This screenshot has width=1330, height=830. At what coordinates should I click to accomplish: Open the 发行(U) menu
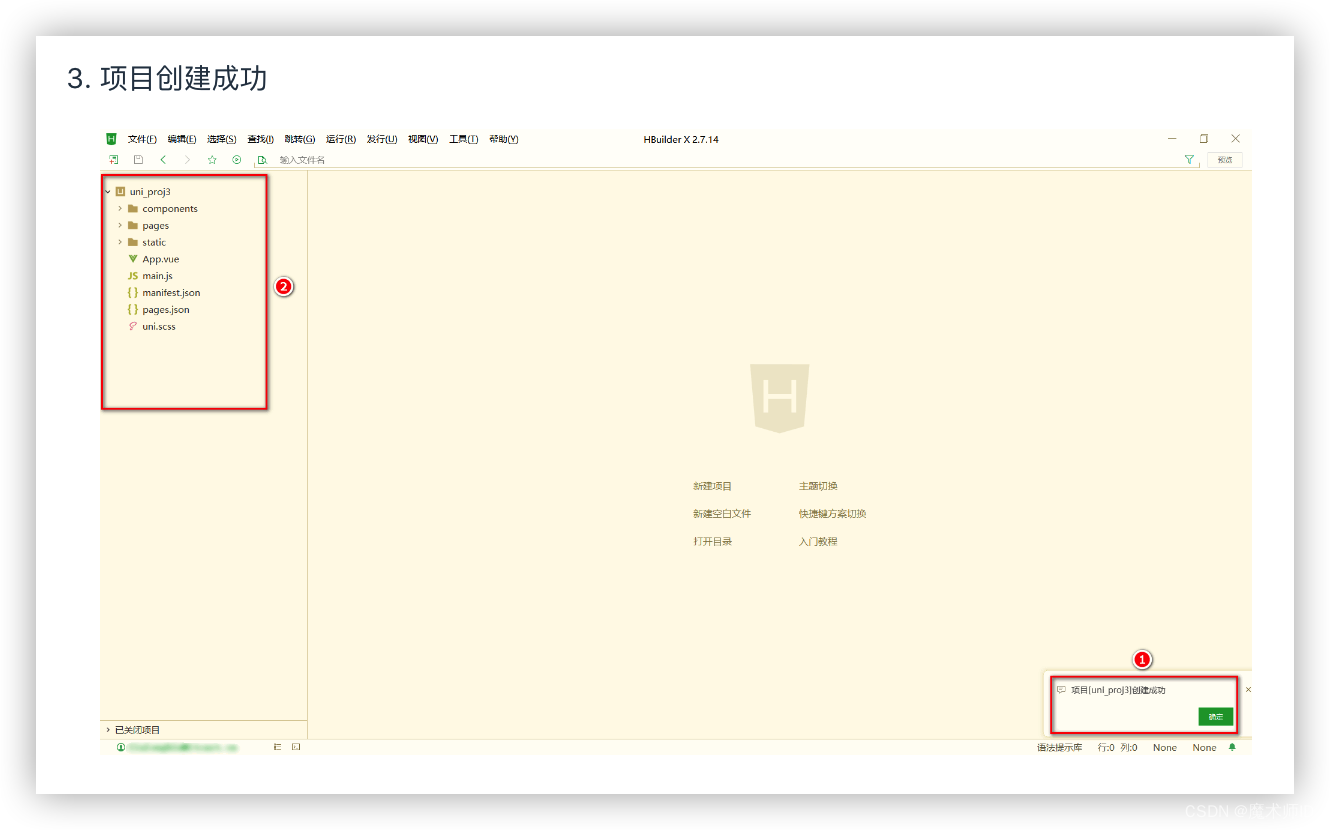382,139
